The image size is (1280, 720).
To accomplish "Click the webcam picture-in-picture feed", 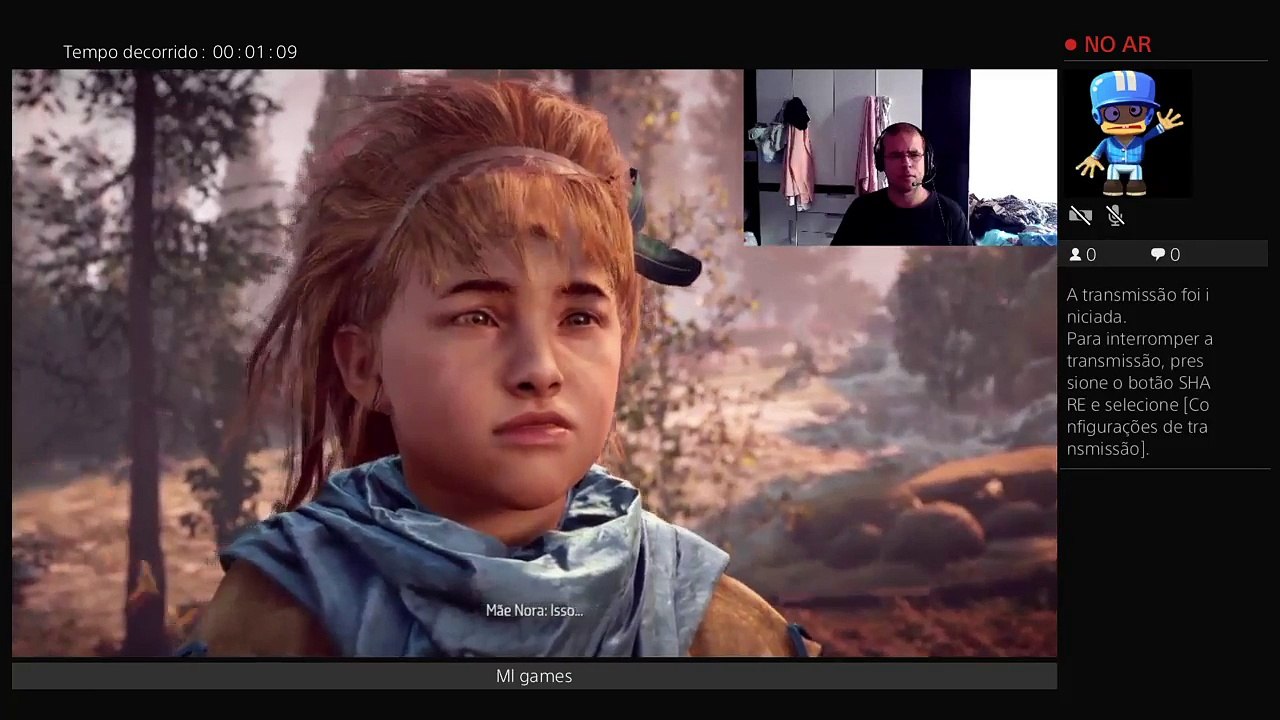I will point(900,157).
